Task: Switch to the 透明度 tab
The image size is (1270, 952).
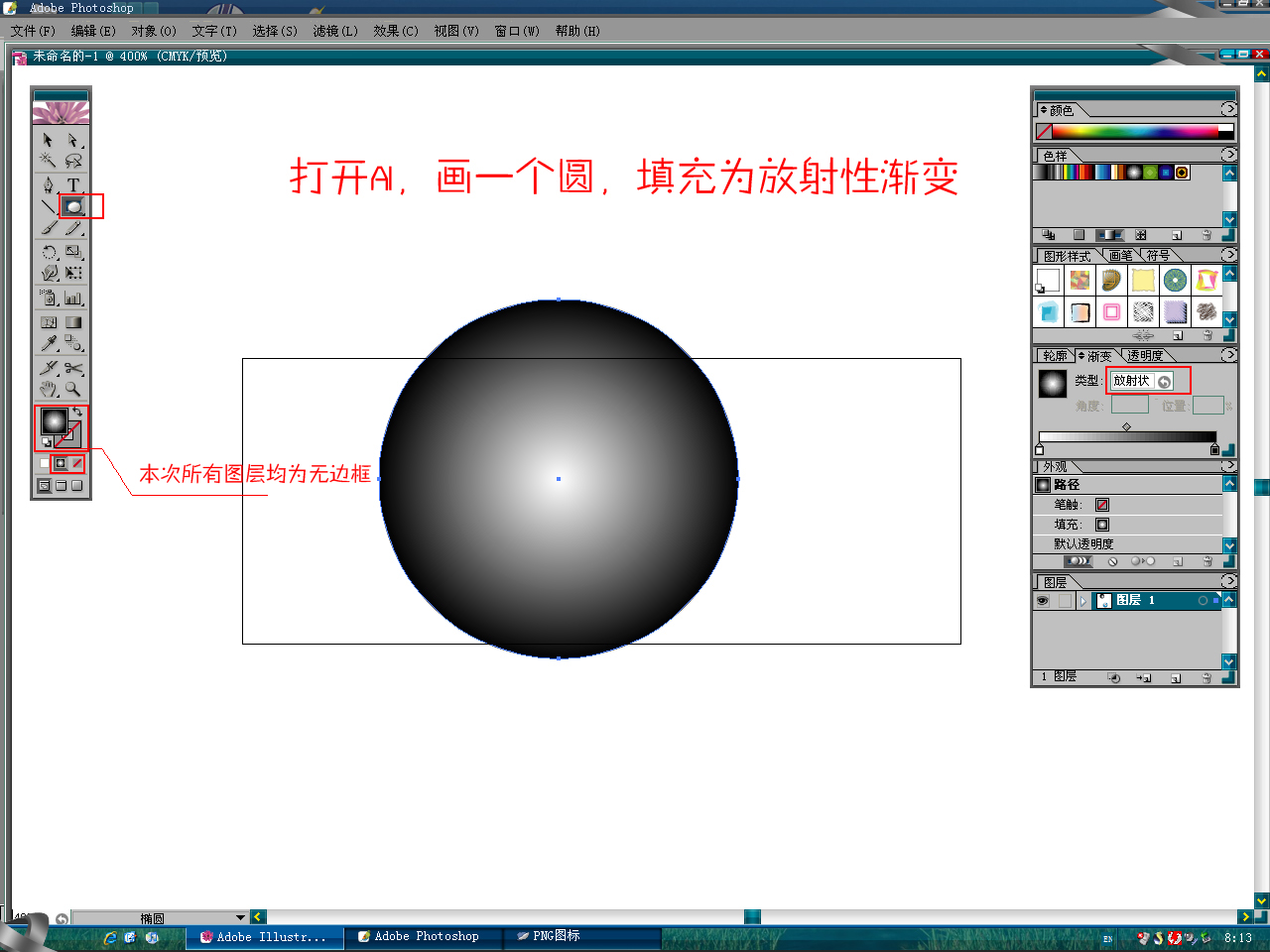Action: (1146, 356)
